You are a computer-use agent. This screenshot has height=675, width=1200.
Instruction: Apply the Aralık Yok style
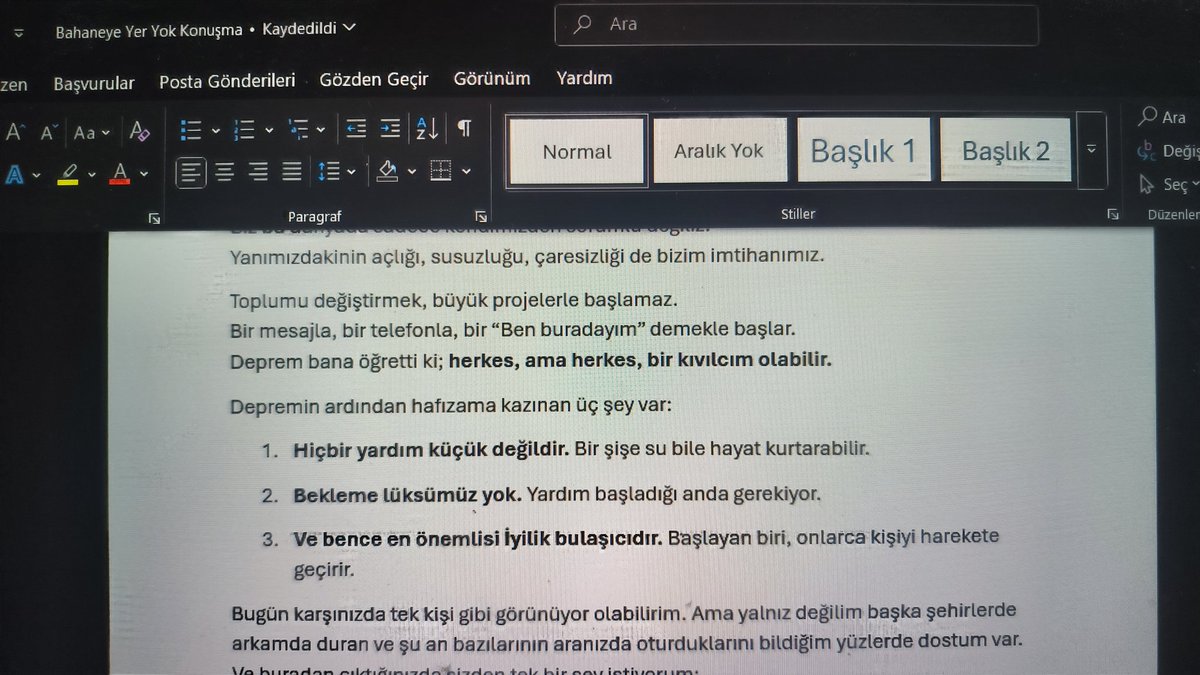(x=720, y=150)
